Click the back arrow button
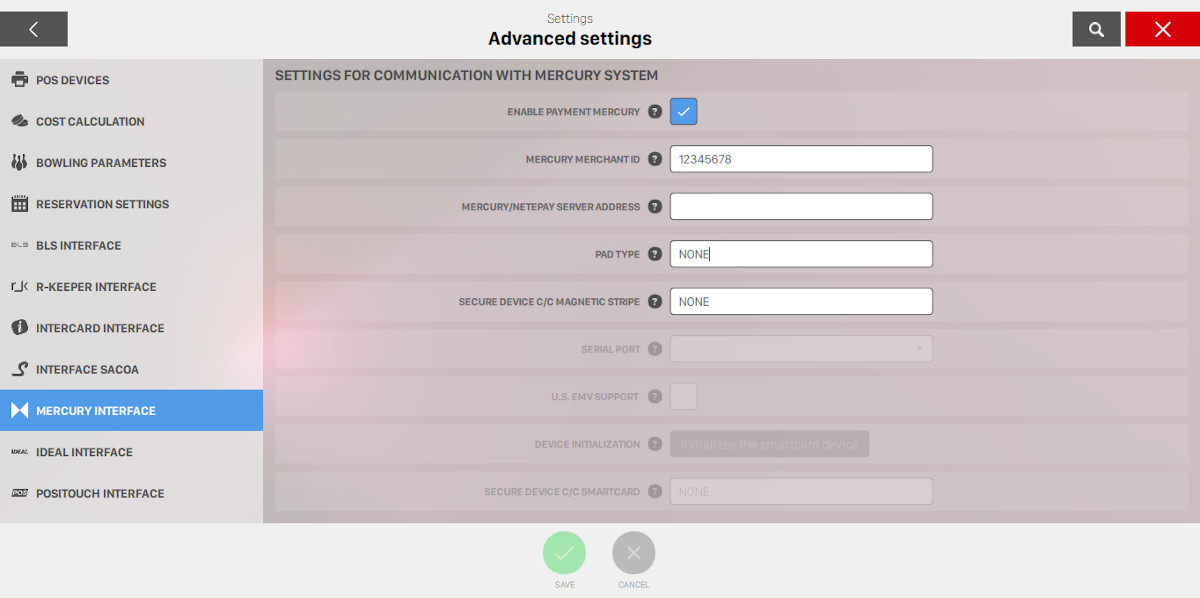The width and height of the screenshot is (1200, 598). click(x=33, y=29)
